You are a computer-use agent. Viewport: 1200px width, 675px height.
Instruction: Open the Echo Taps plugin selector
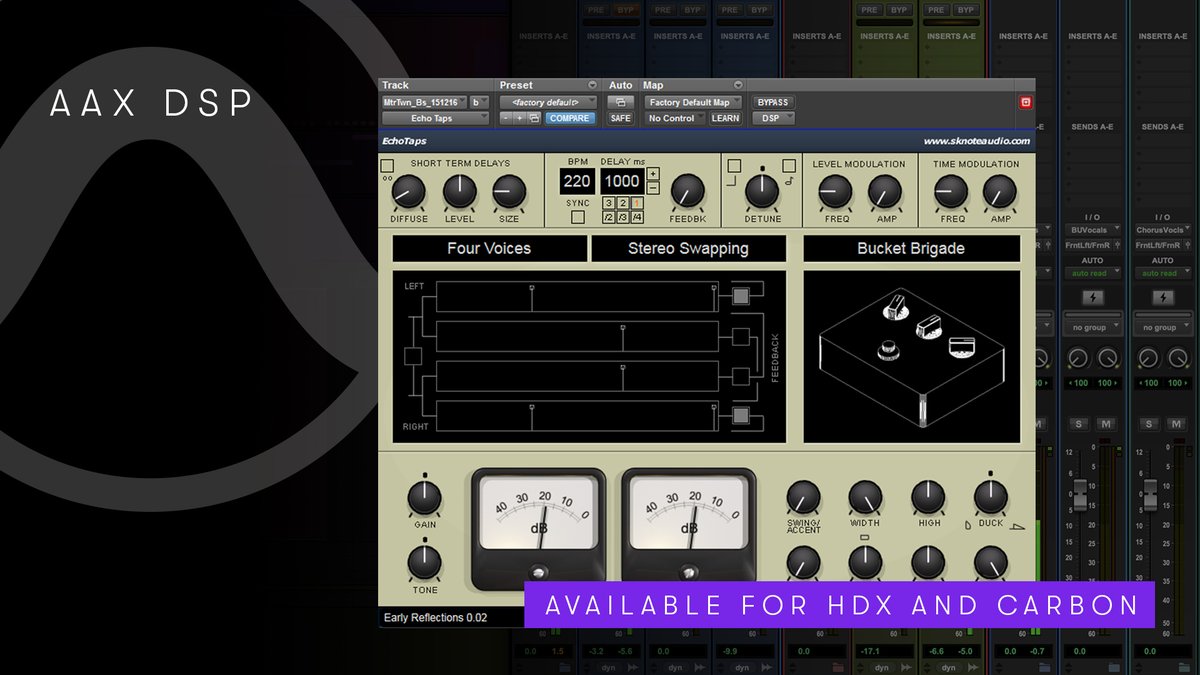coord(436,118)
